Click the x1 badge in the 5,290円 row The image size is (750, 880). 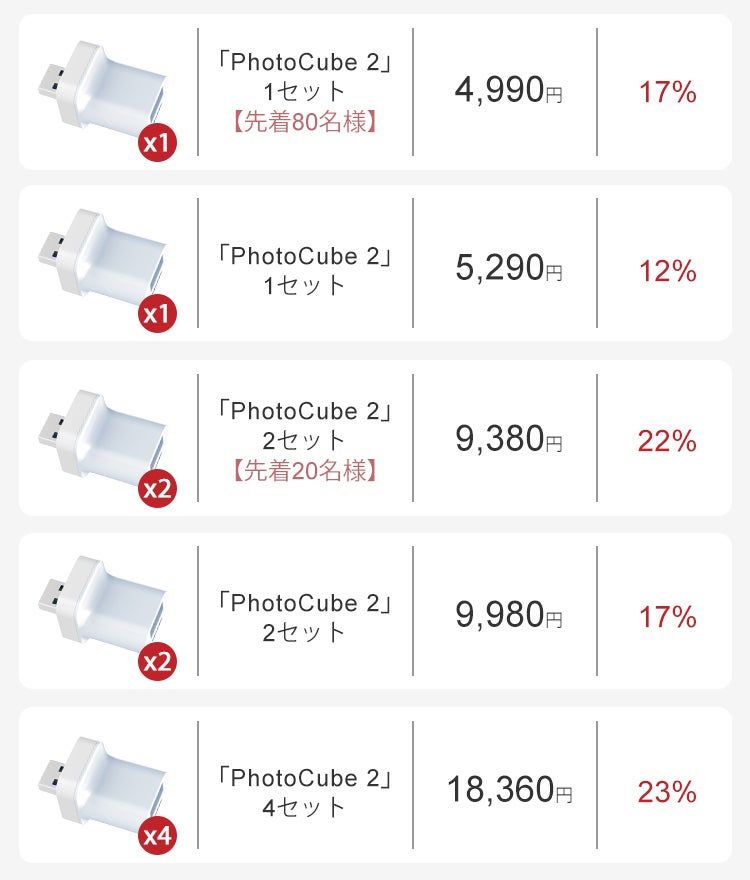tap(158, 316)
